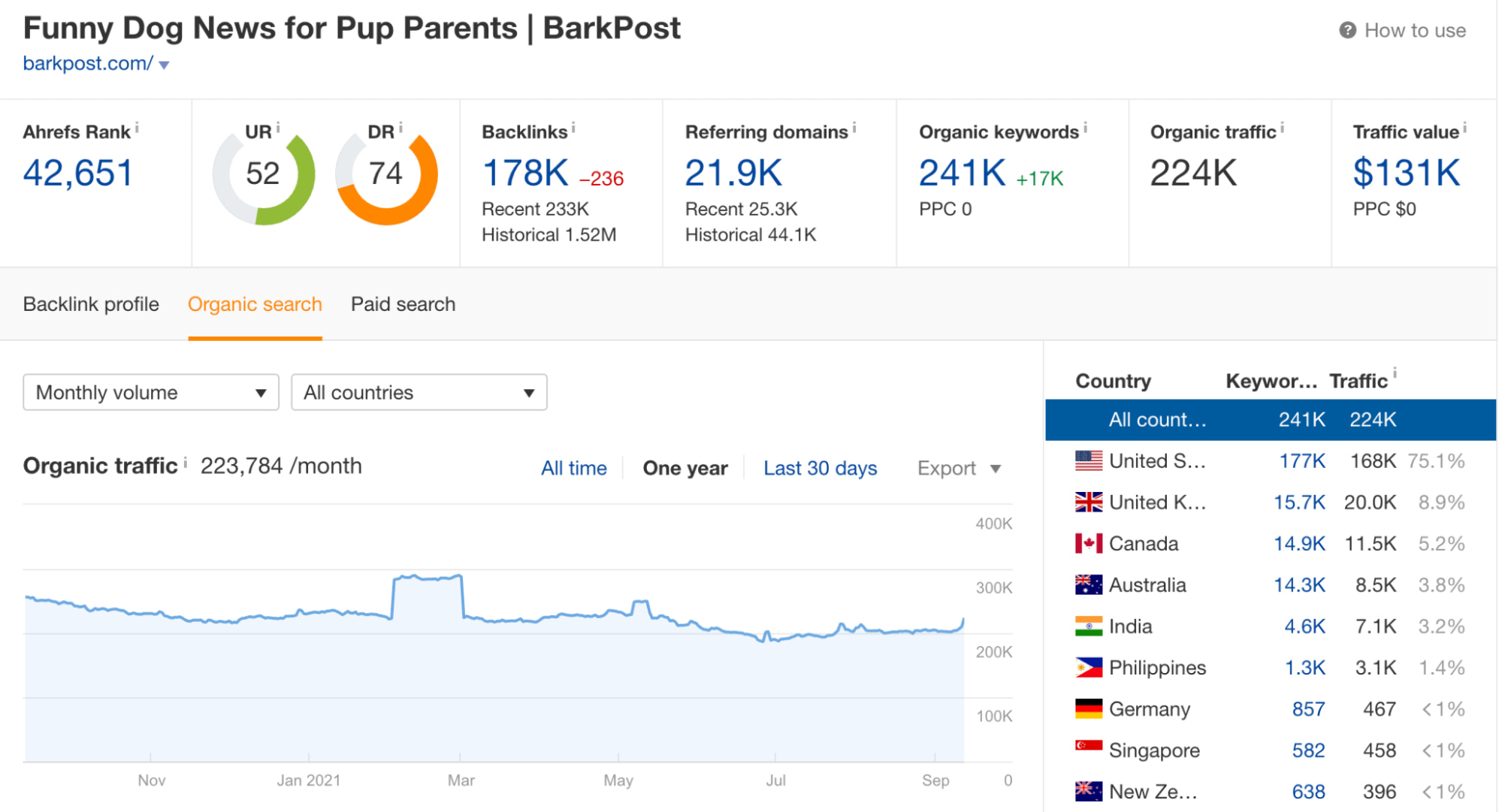The image size is (1502, 812).
Task: Switch traffic chart to One year view
Action: click(685, 467)
